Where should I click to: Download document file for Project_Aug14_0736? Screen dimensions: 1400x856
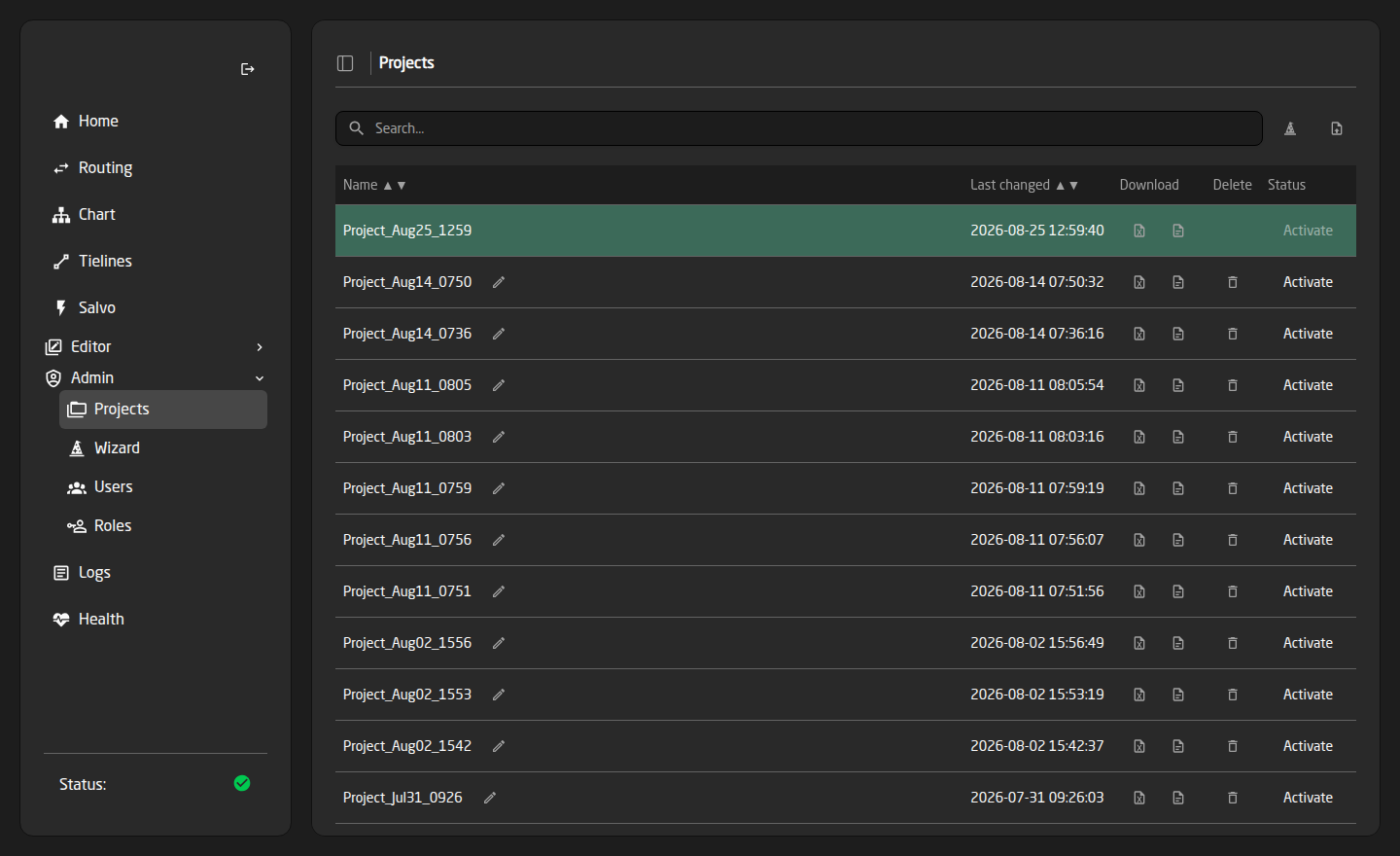click(1178, 334)
